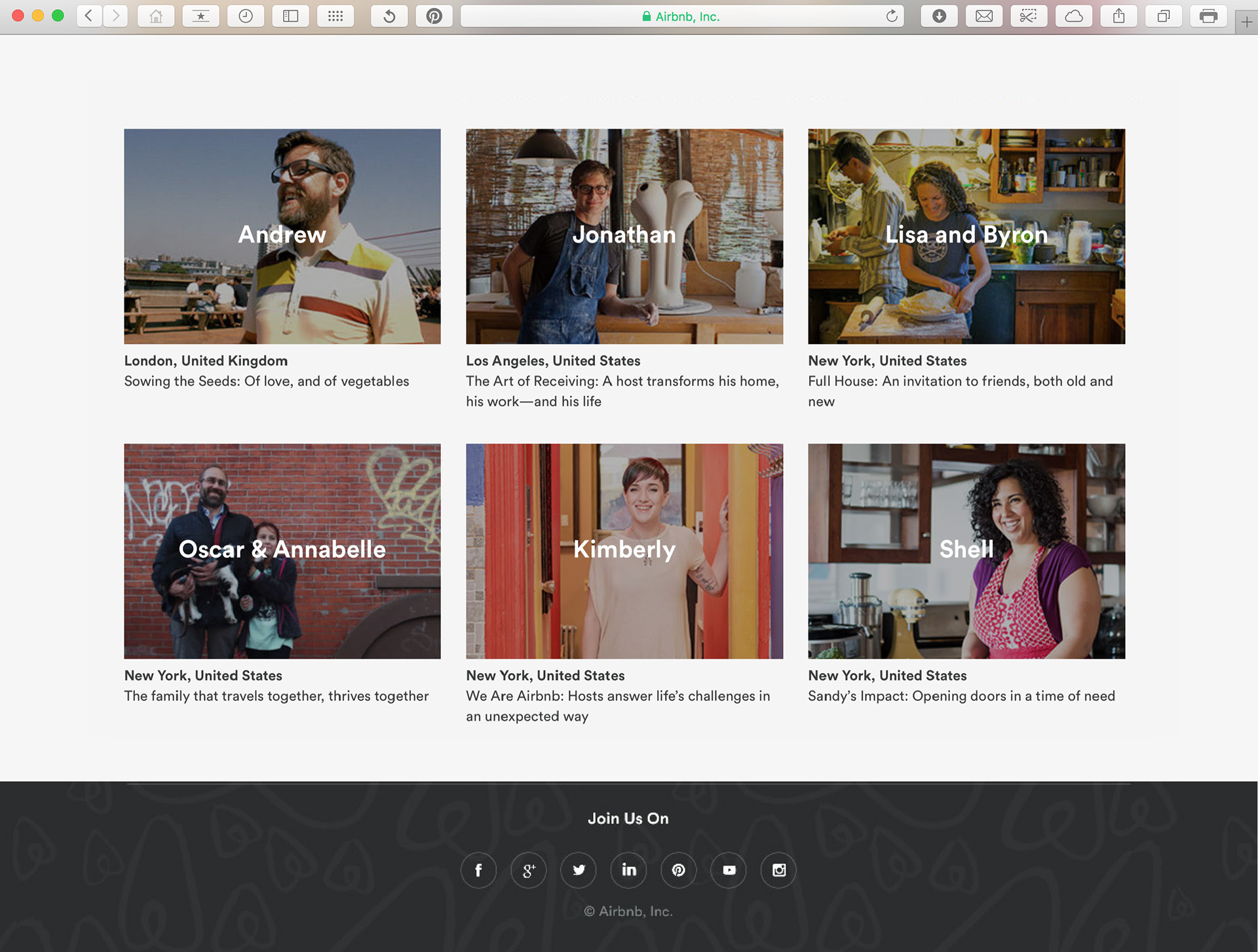Open Airbnb YouTube icon
1258x952 pixels.
pyautogui.click(x=729, y=870)
